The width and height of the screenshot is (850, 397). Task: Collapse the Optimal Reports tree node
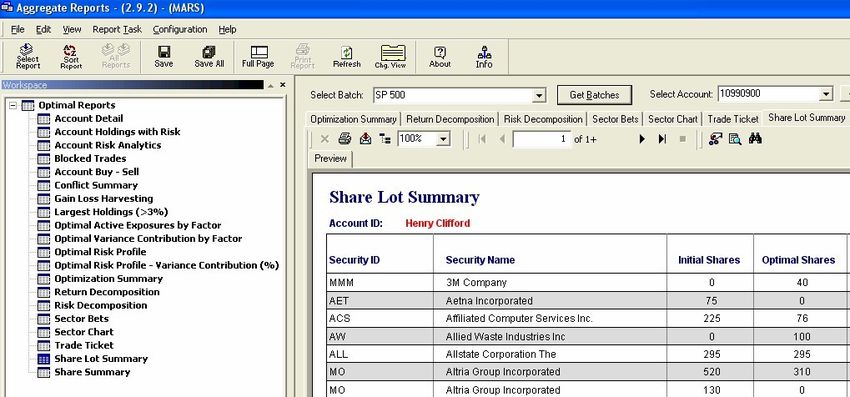tap(13, 105)
